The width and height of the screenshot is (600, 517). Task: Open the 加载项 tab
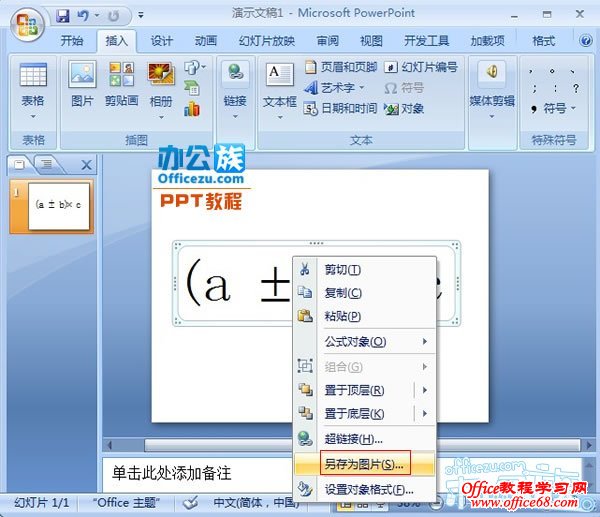[488, 40]
